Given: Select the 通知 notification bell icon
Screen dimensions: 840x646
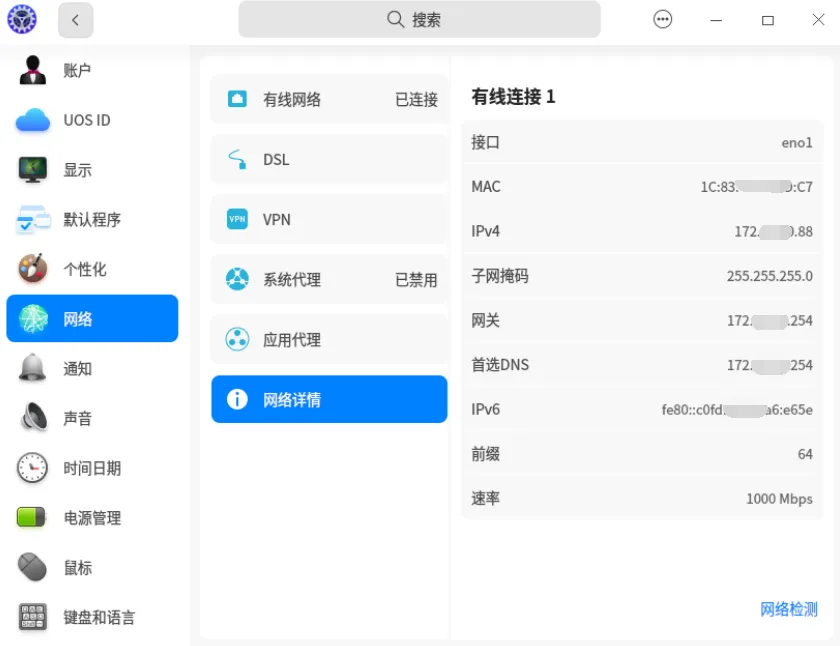Looking at the screenshot, I should pos(32,369).
